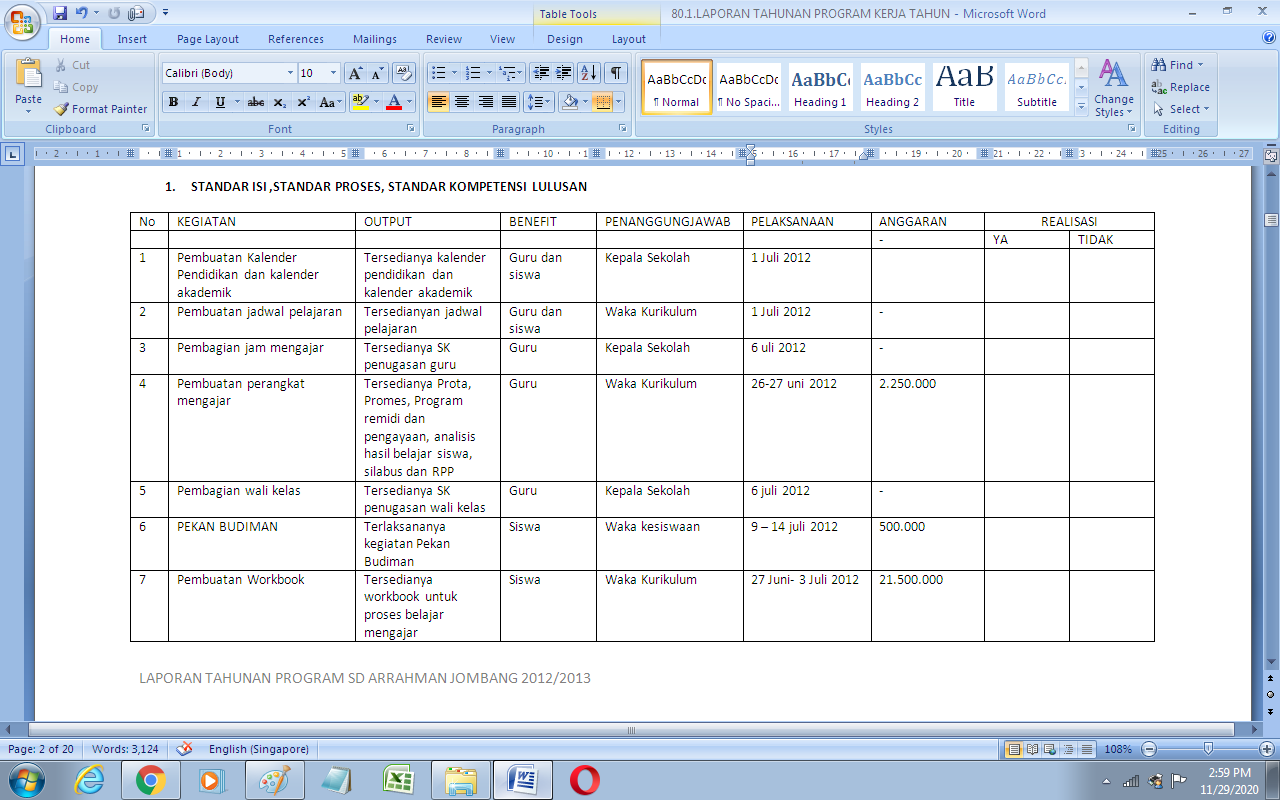The height and width of the screenshot is (800, 1280).
Task: Click the zoom slider handle
Action: coord(1208,749)
